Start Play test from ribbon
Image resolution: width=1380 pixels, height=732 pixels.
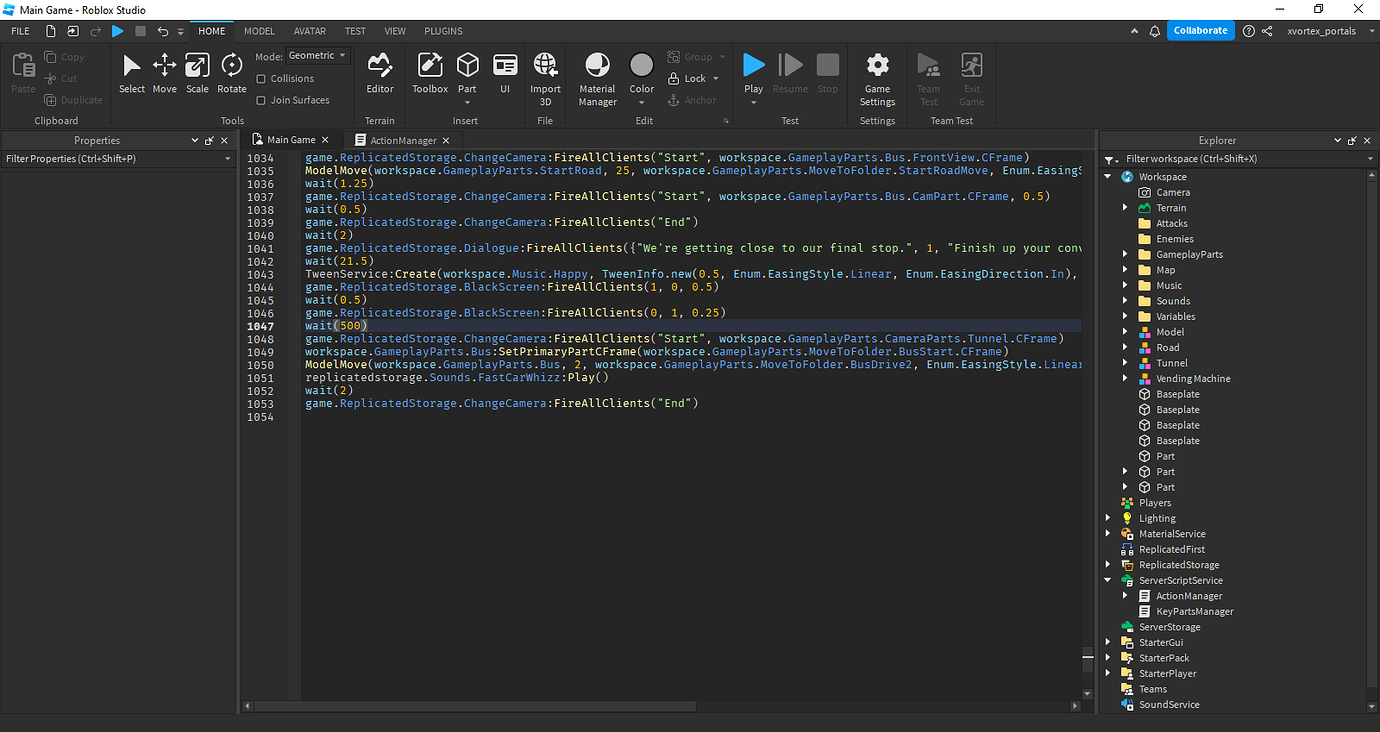coord(754,66)
